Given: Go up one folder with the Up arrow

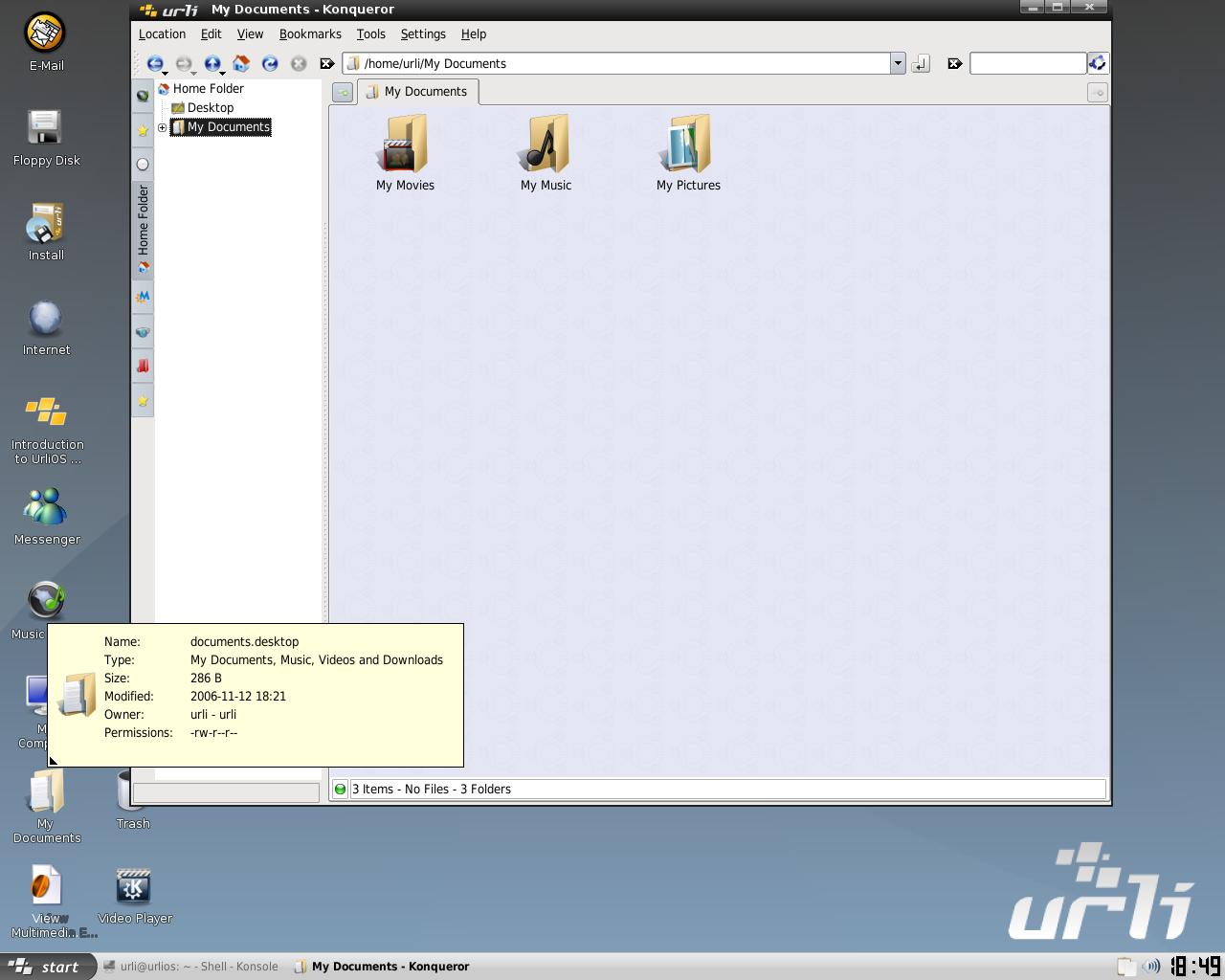Looking at the screenshot, I should pyautogui.click(x=212, y=63).
